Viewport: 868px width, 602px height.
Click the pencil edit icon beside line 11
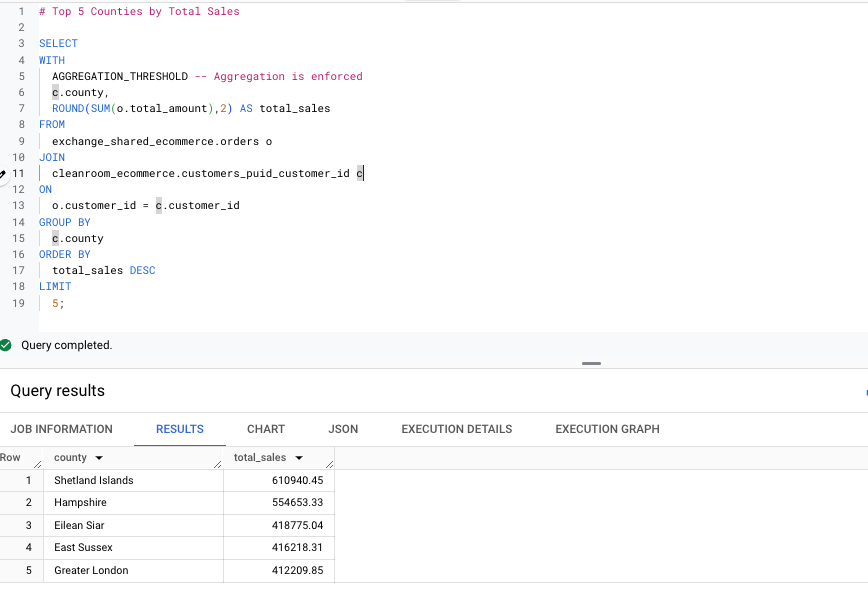[2, 173]
